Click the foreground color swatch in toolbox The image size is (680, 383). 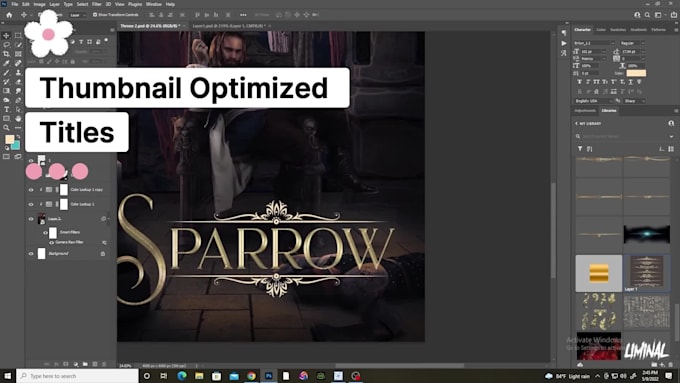[x=9, y=140]
